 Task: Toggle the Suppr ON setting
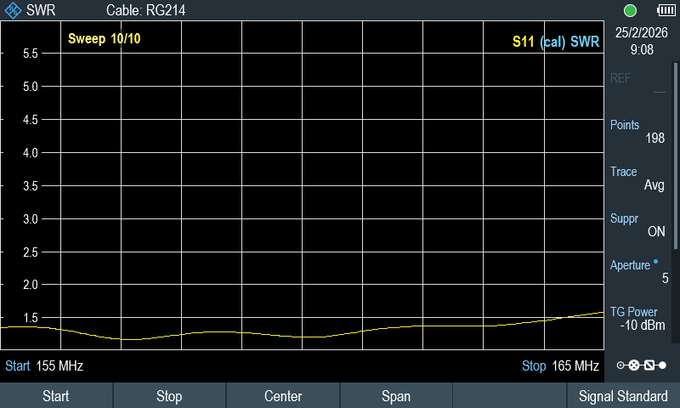638,225
